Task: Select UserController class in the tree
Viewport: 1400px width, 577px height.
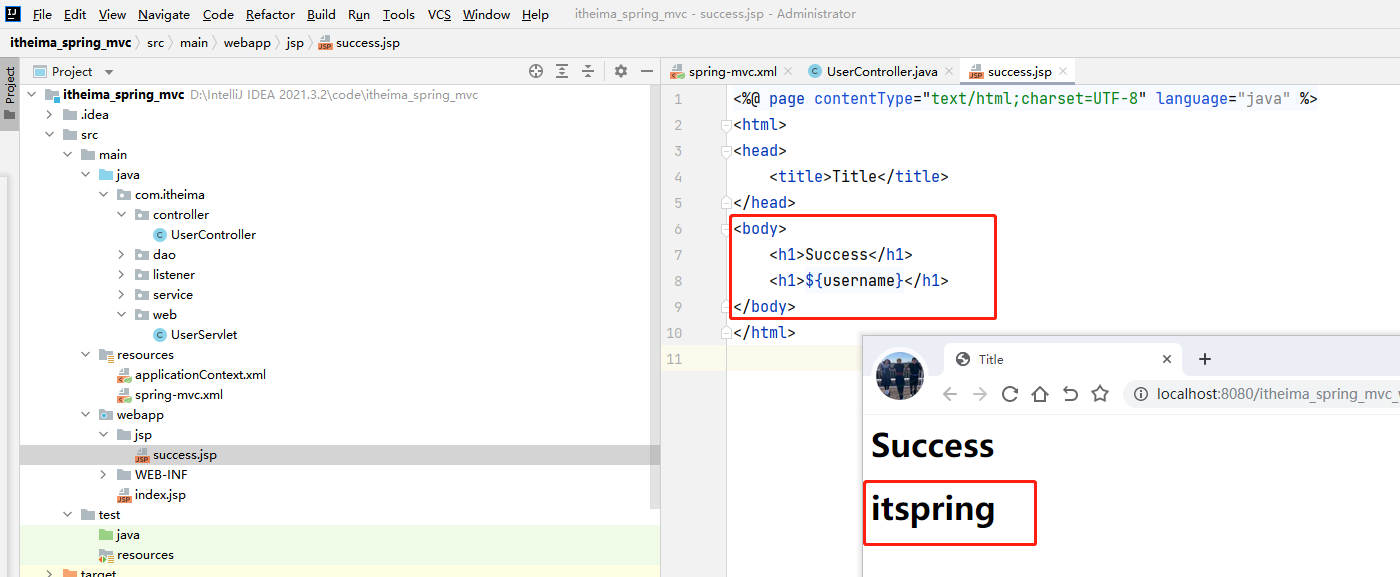Action: [213, 235]
